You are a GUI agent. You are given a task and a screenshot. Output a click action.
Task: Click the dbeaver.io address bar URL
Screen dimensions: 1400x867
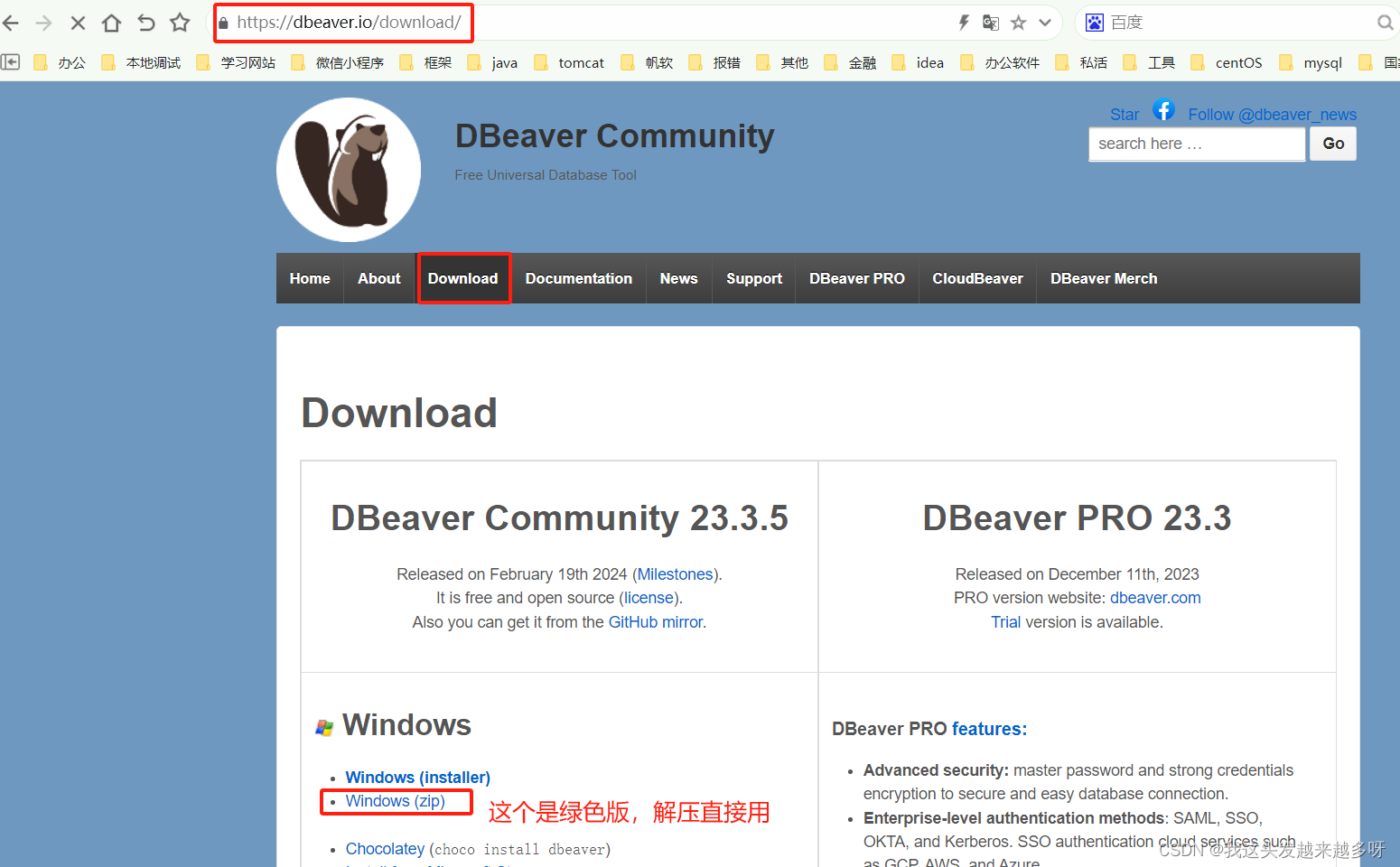click(x=350, y=23)
